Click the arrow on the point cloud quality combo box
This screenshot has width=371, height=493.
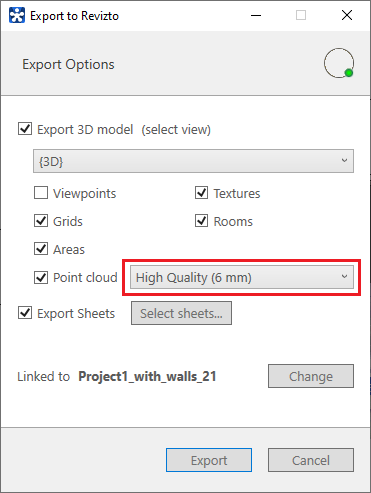[344, 277]
